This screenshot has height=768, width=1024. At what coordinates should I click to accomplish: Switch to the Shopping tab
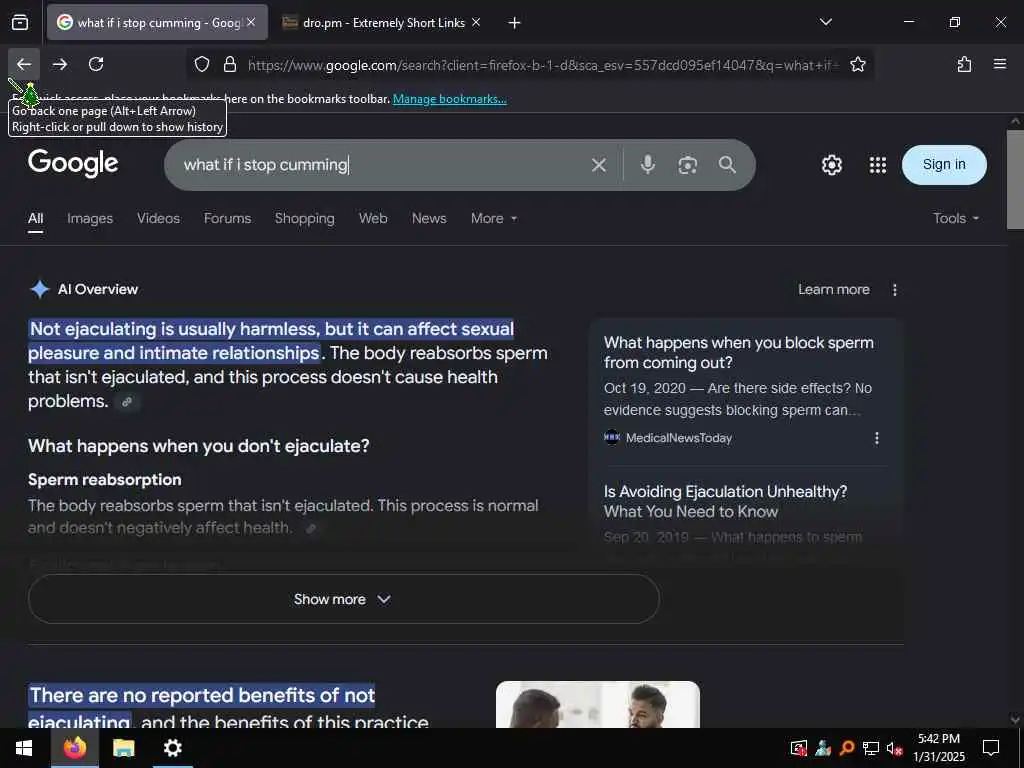pos(304,218)
